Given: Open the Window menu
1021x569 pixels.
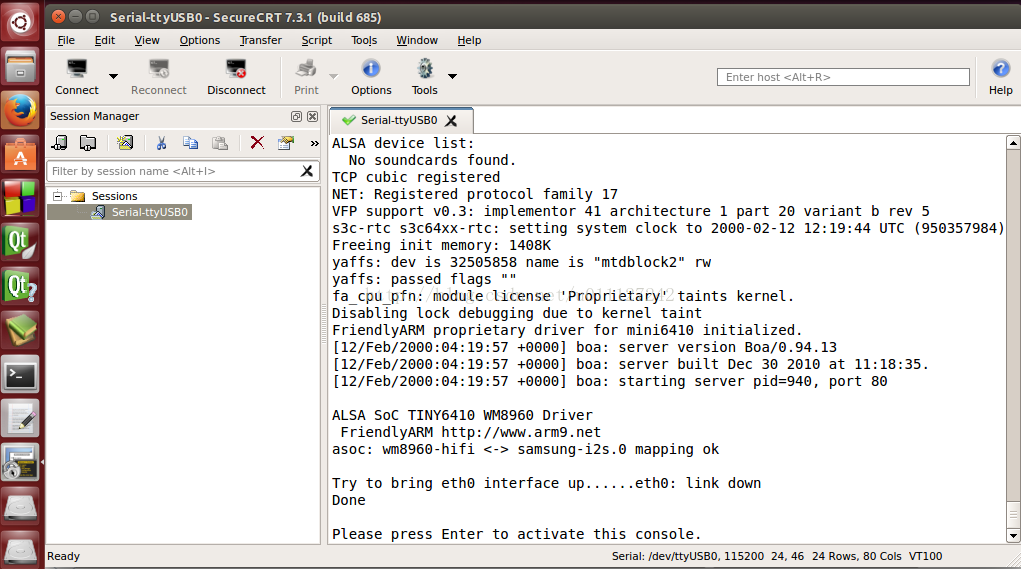Looking at the screenshot, I should coord(417,40).
